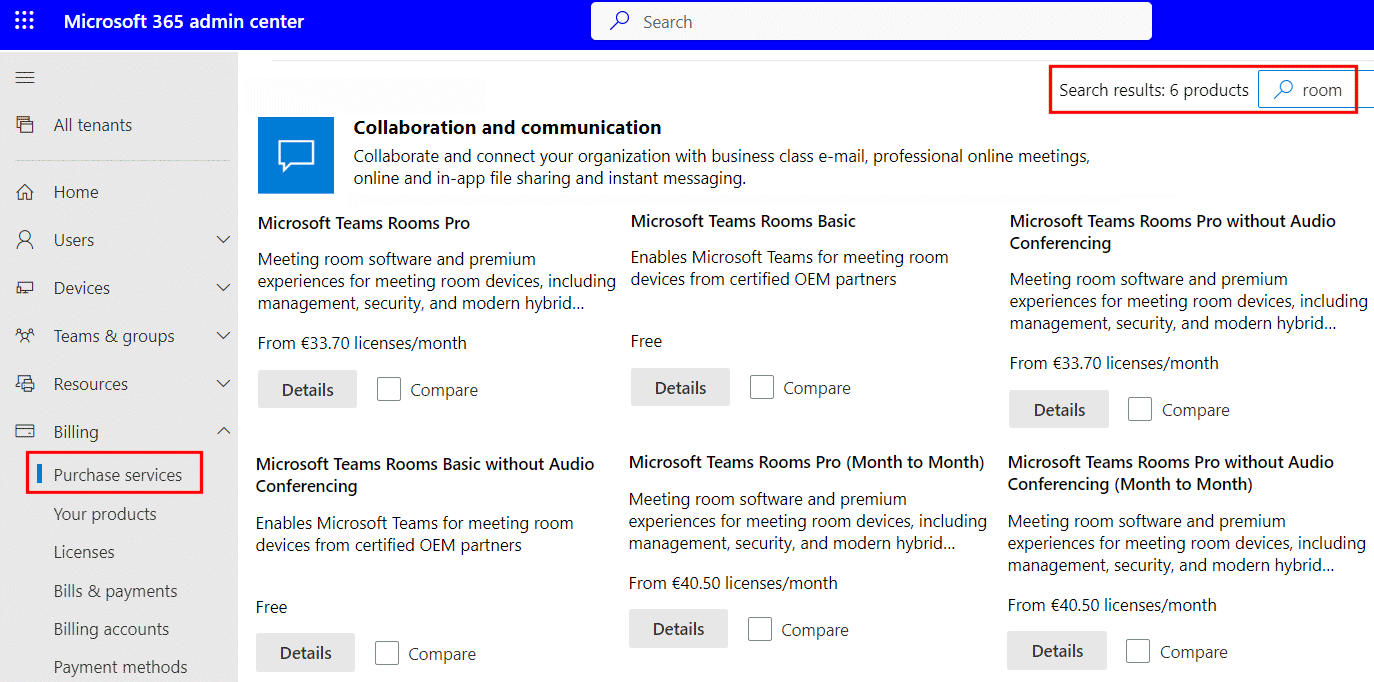Screen dimensions: 1374x682
Task: Select Licenses in the Billing menu
Action: click(x=84, y=552)
